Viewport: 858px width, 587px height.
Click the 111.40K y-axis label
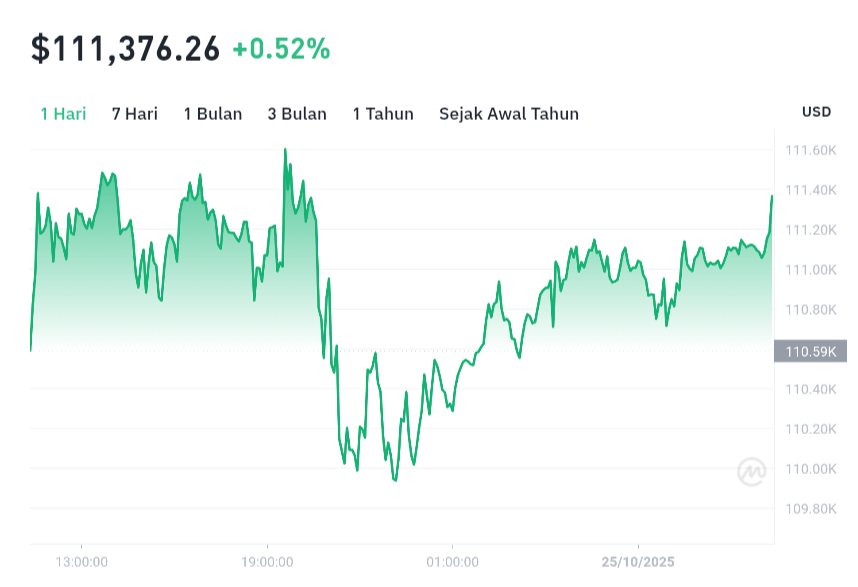(x=810, y=191)
